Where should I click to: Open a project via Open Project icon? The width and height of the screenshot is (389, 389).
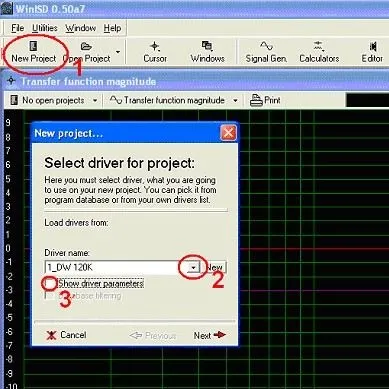tap(87, 52)
